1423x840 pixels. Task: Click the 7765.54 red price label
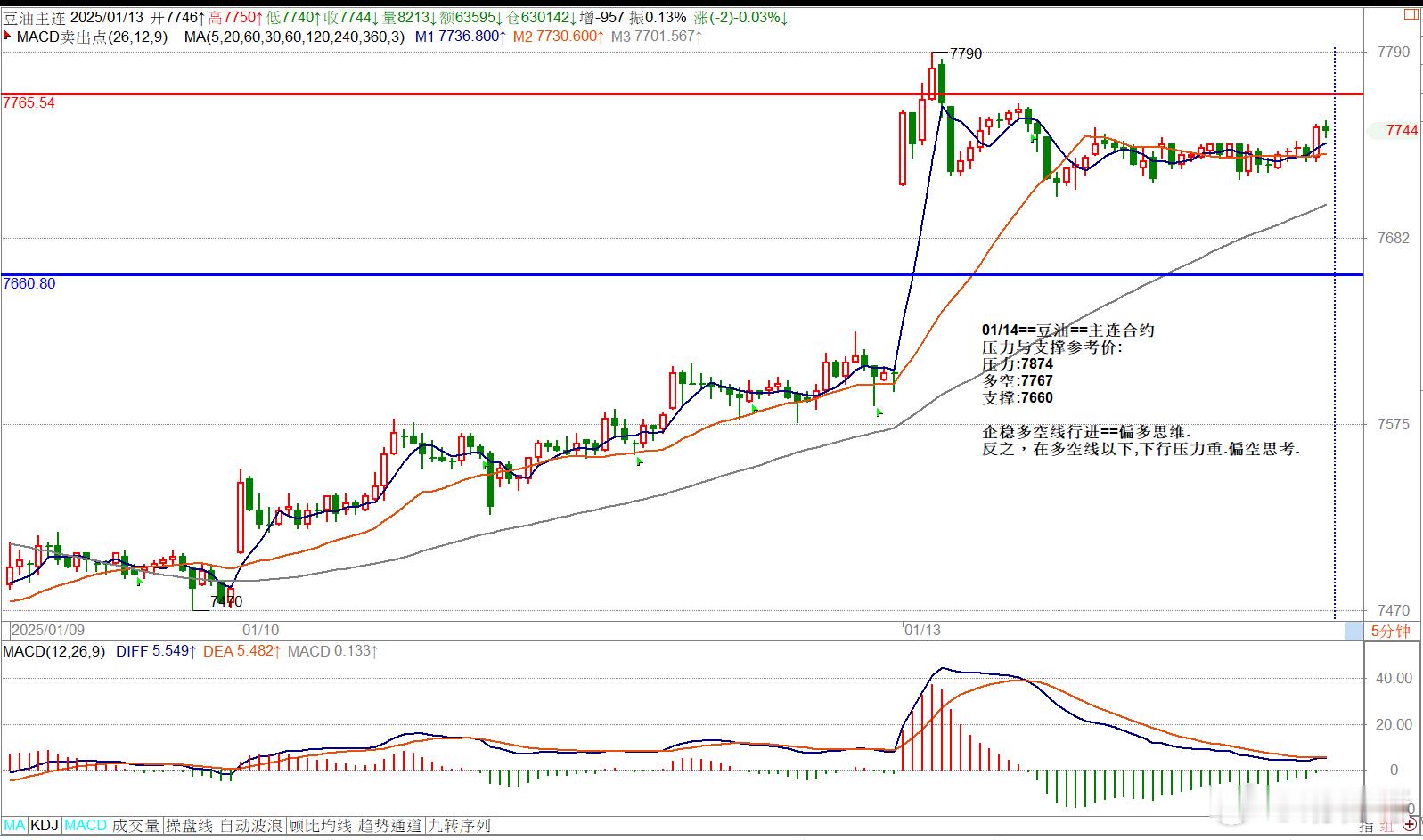[x=29, y=102]
